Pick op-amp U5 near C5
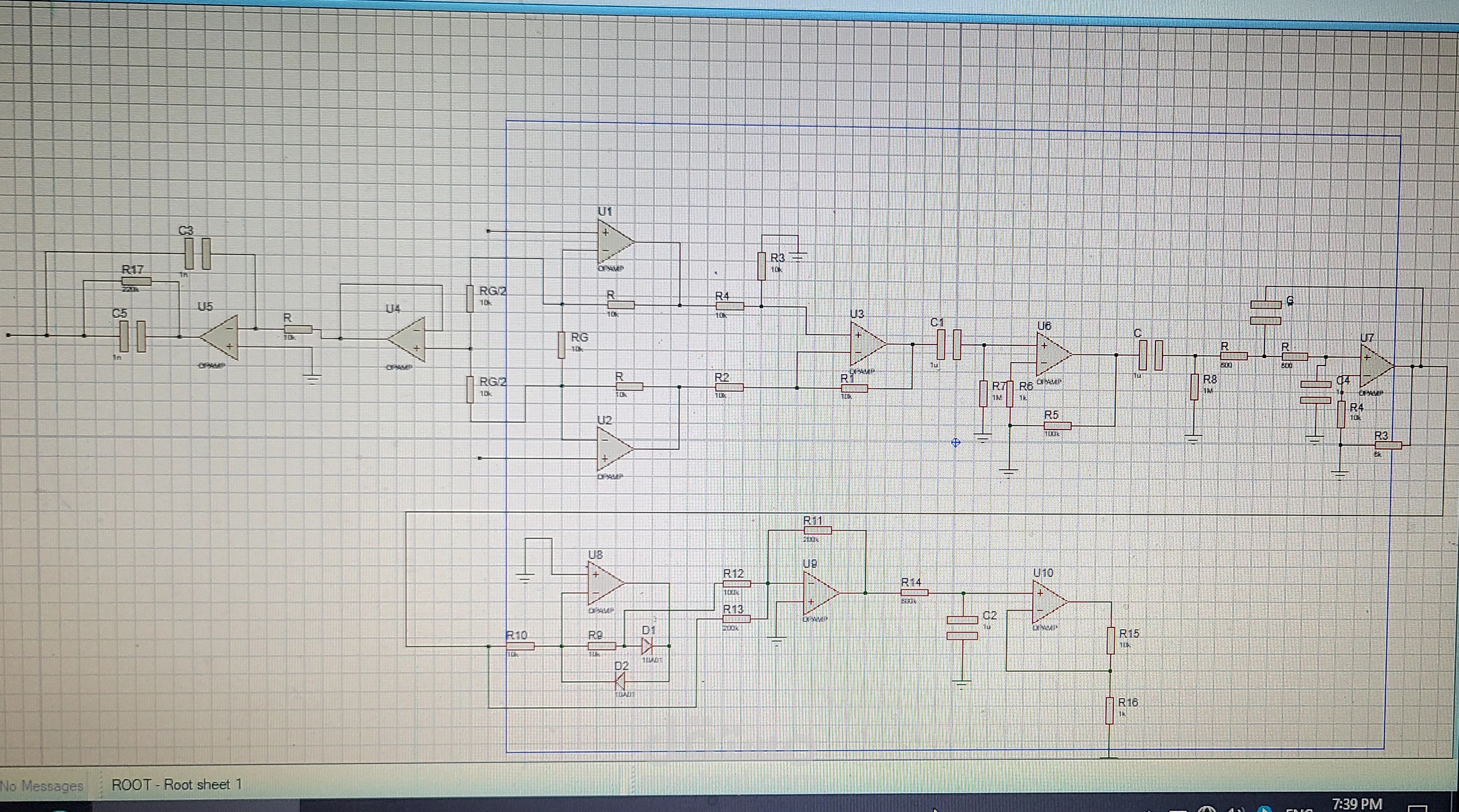 tap(219, 337)
